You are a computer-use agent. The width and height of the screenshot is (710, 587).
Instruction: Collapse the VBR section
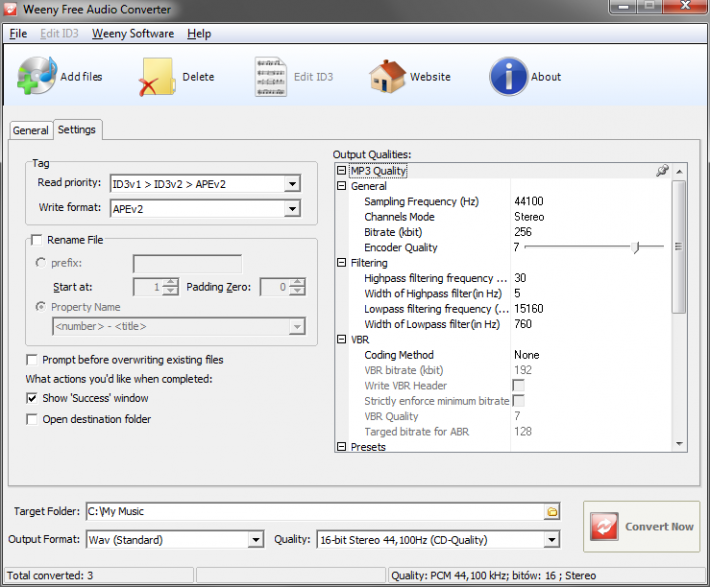[x=342, y=340]
